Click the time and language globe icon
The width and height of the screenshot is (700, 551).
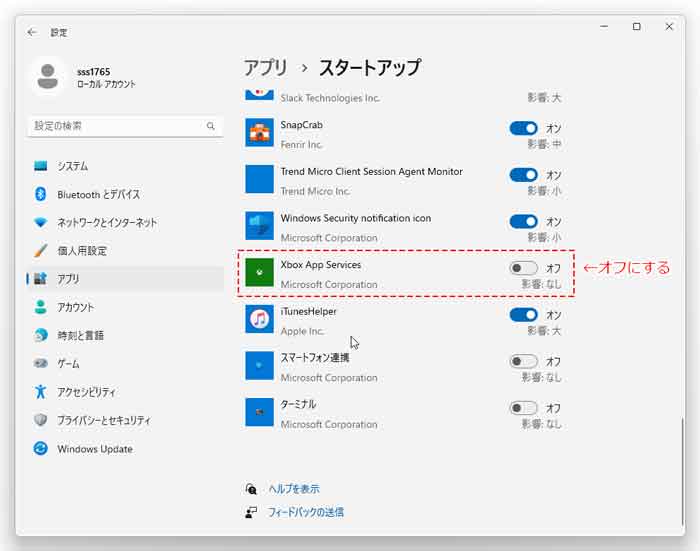tap(41, 335)
